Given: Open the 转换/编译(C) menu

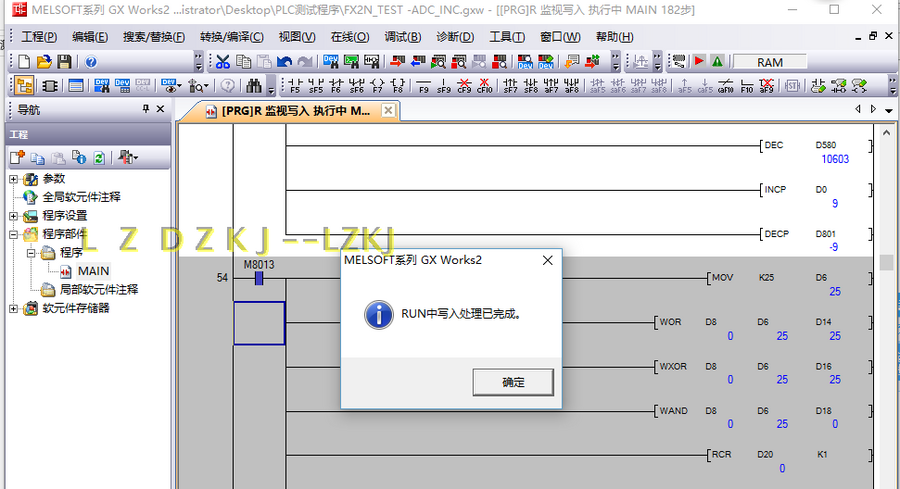Looking at the screenshot, I should (232, 37).
